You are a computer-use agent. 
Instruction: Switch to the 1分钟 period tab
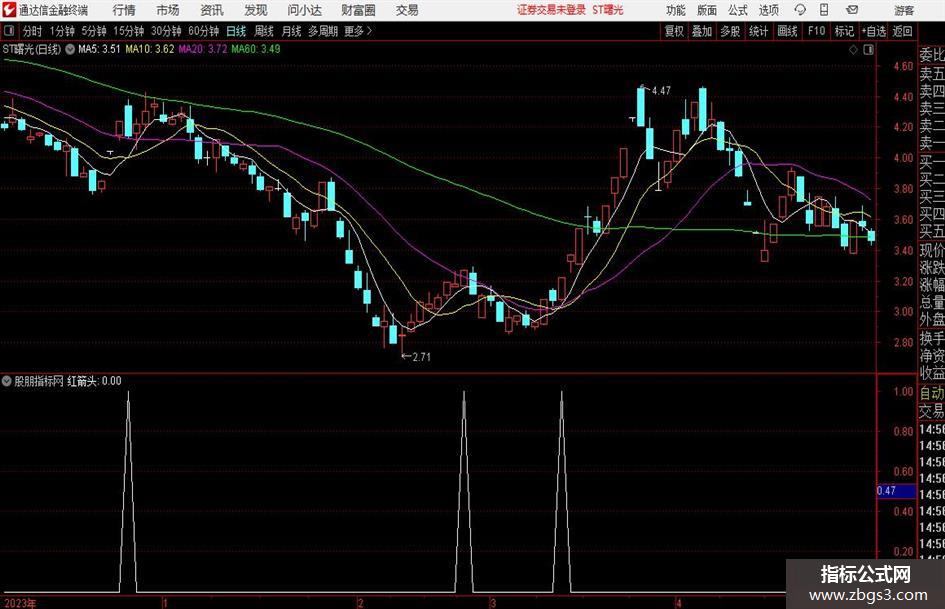coord(62,31)
